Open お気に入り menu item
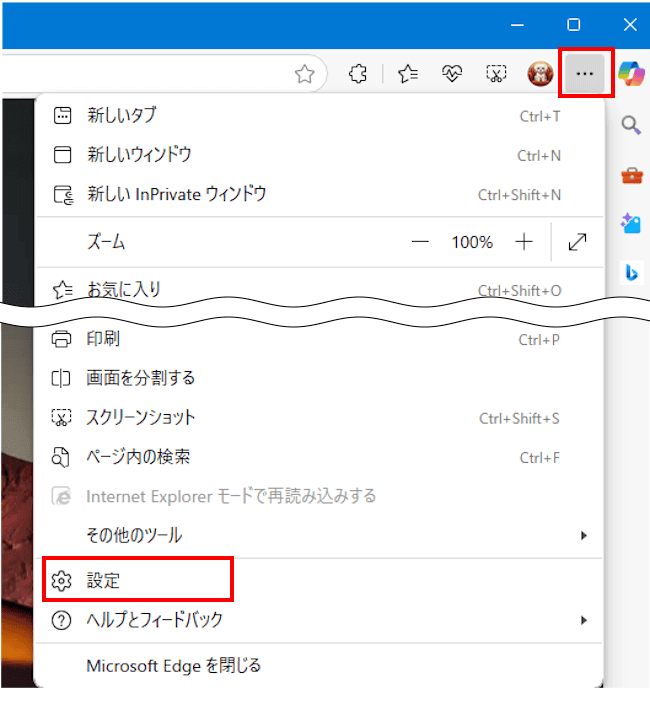Viewport: 650px width, 705px height. [x=319, y=290]
